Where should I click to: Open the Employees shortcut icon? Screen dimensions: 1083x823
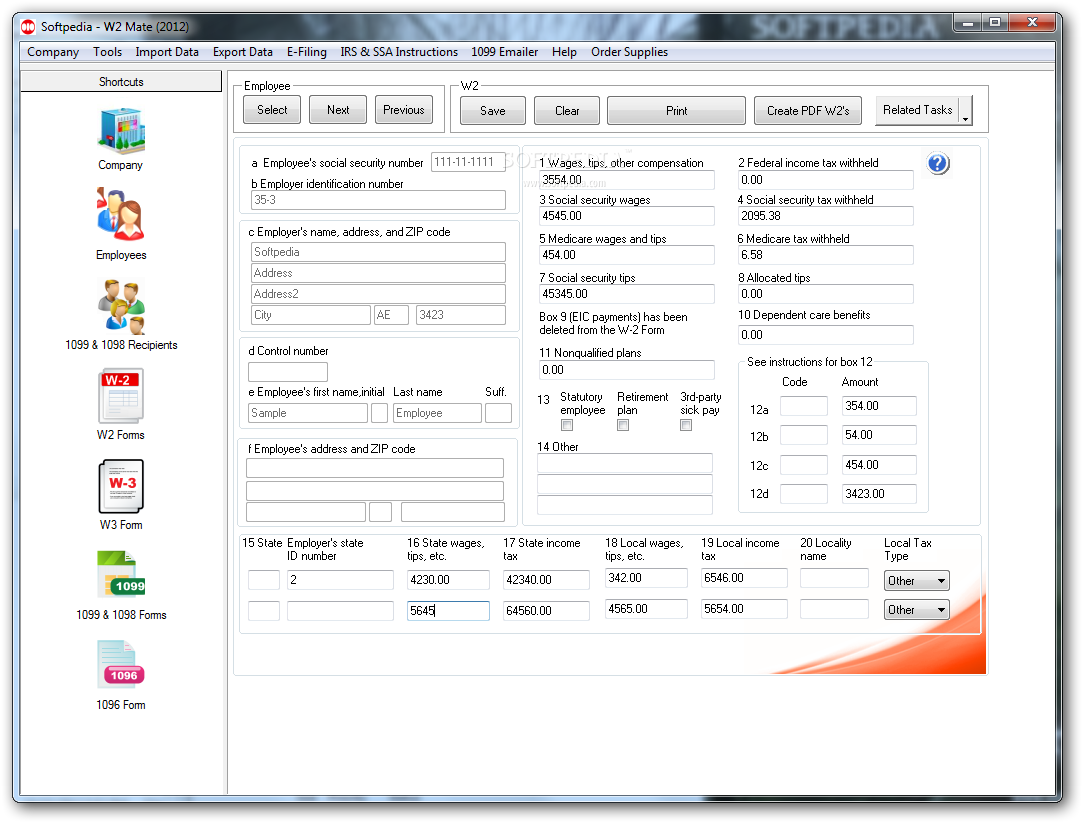[121, 214]
